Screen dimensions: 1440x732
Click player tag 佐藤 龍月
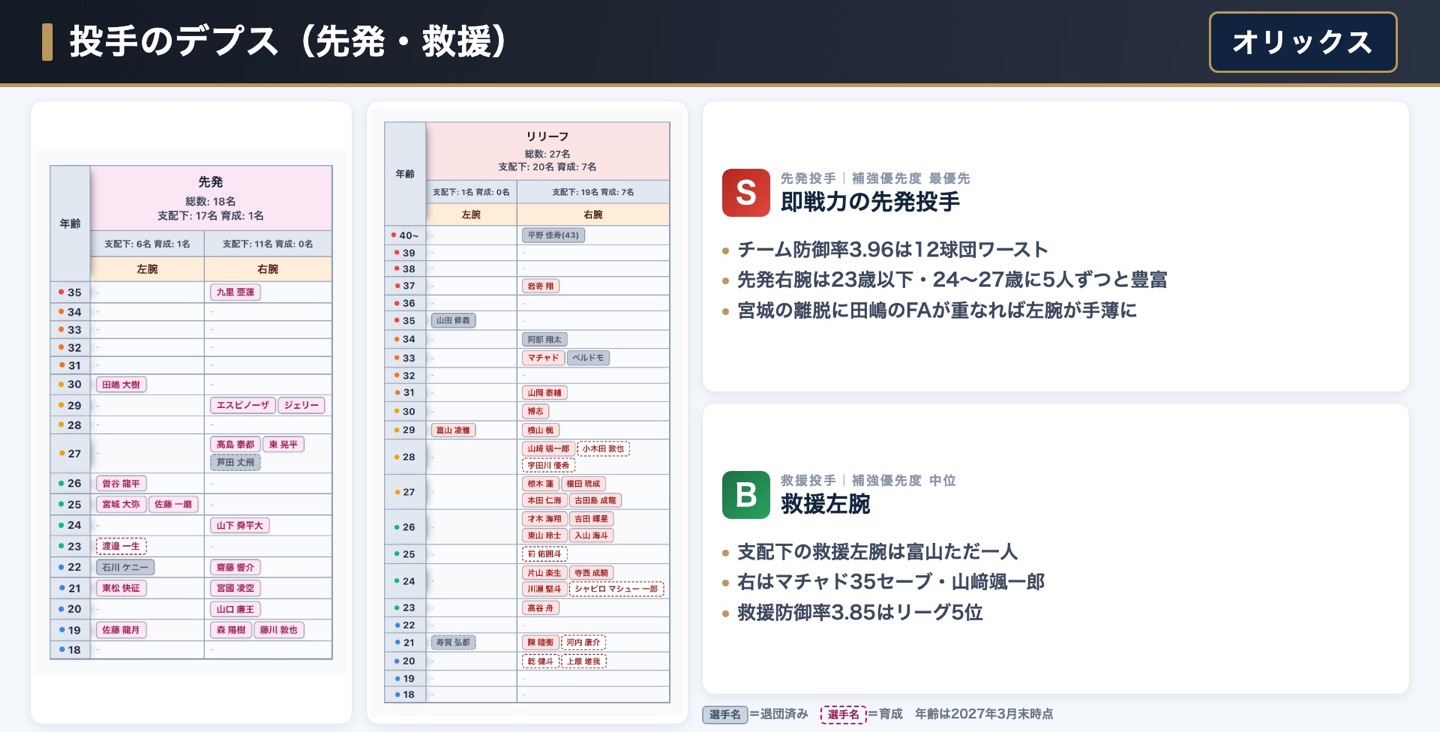click(121, 630)
